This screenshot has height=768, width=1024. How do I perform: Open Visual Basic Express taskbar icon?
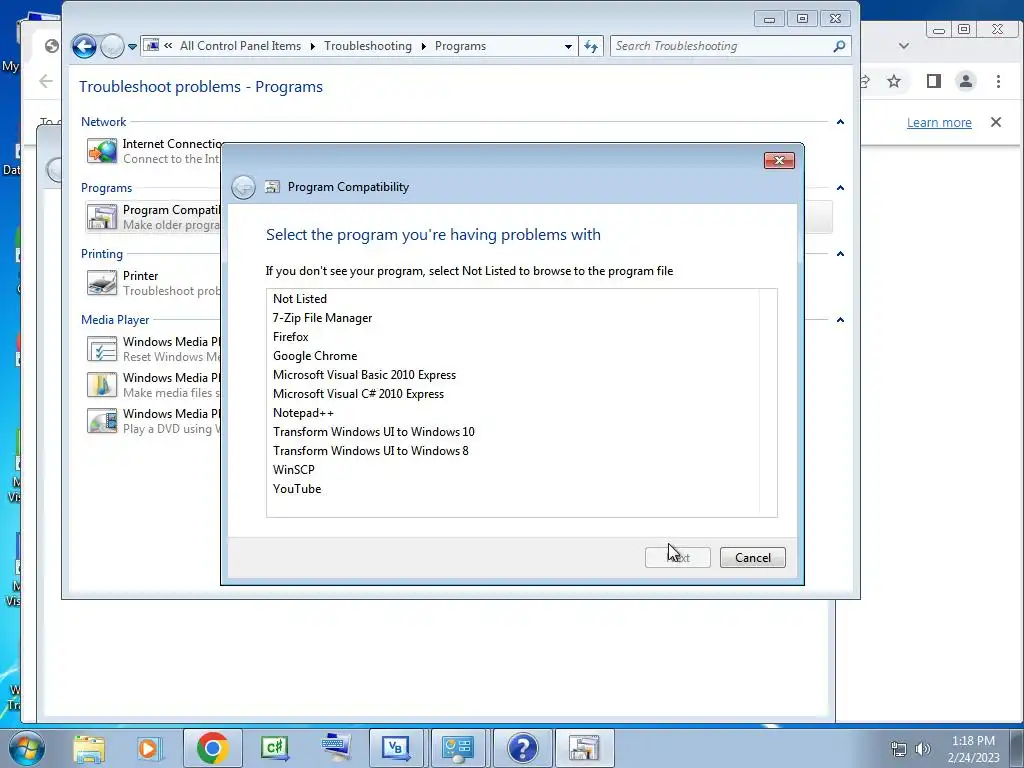(398, 748)
